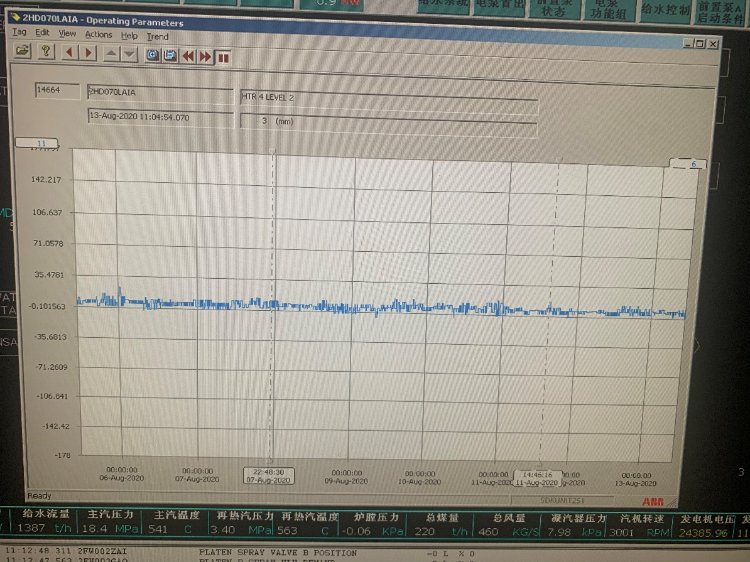This screenshot has width=750, height=562.
Task: Select the 22:48:30 07-Aug-2020 cursor time marker
Action: (x=267, y=475)
